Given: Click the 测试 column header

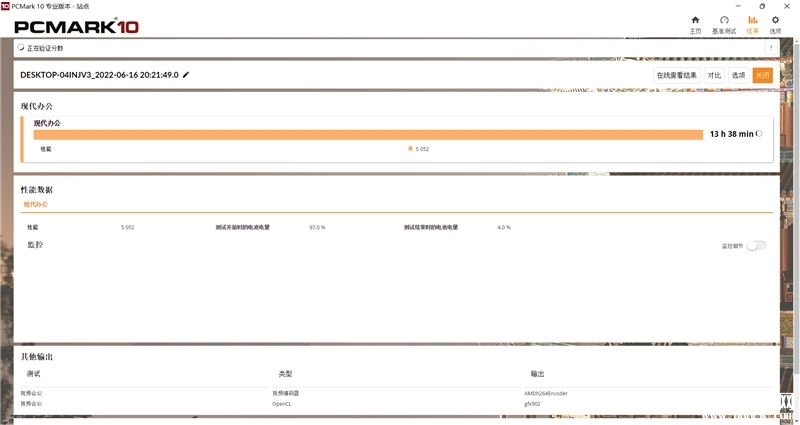Looking at the screenshot, I should 34,373.
